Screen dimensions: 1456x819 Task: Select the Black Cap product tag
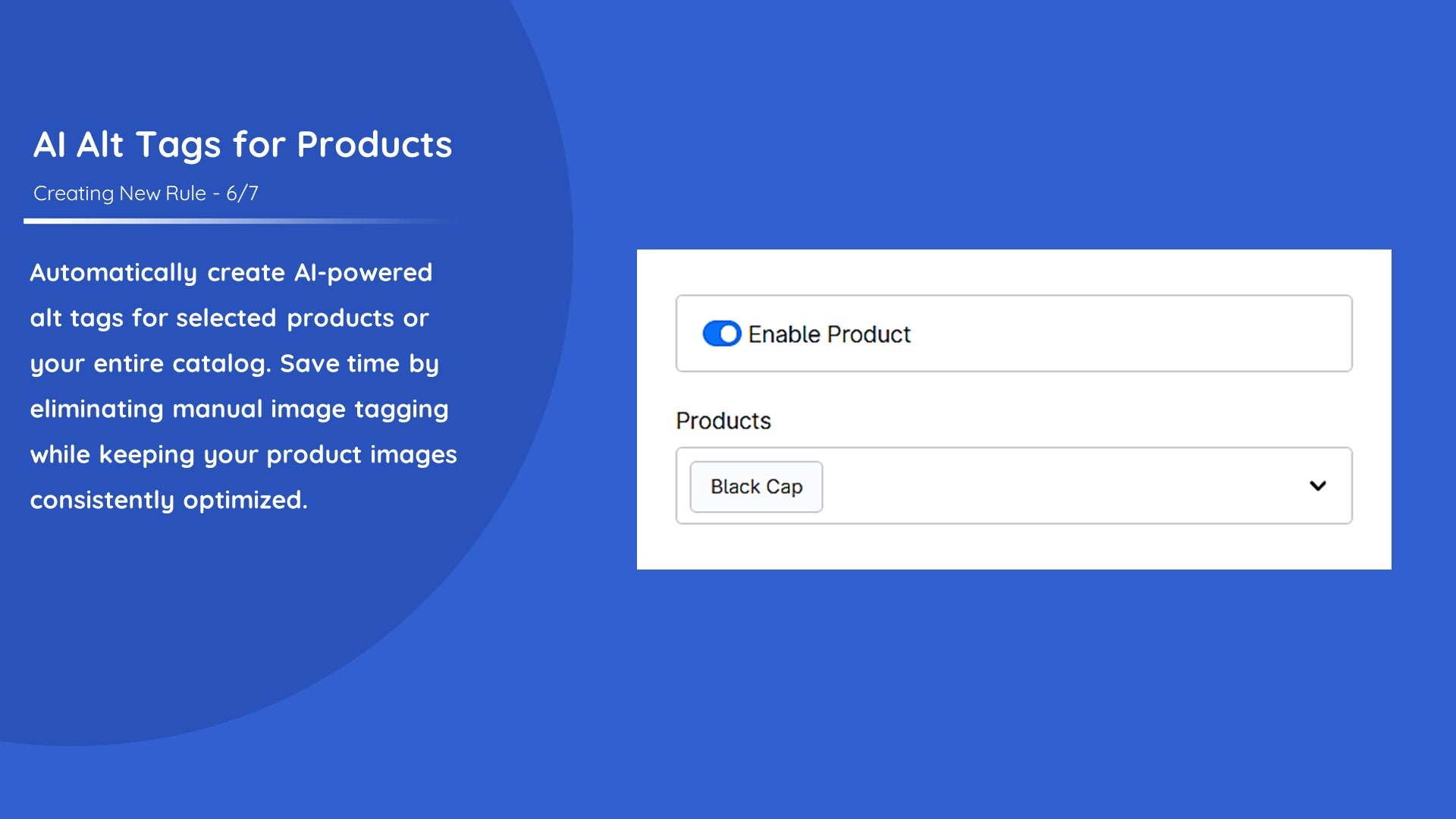(756, 487)
